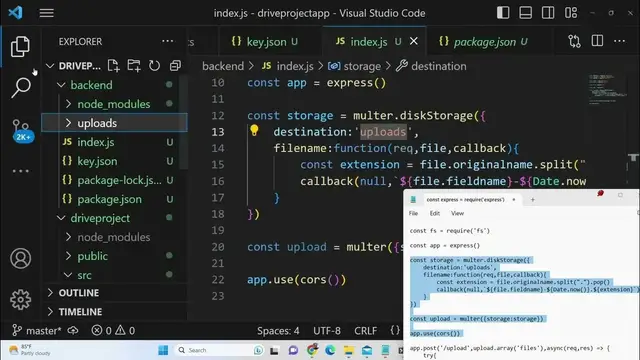This screenshot has height=360, width=640.
Task: Click the Explorer tree vertical scrollbar
Action: click(184, 122)
